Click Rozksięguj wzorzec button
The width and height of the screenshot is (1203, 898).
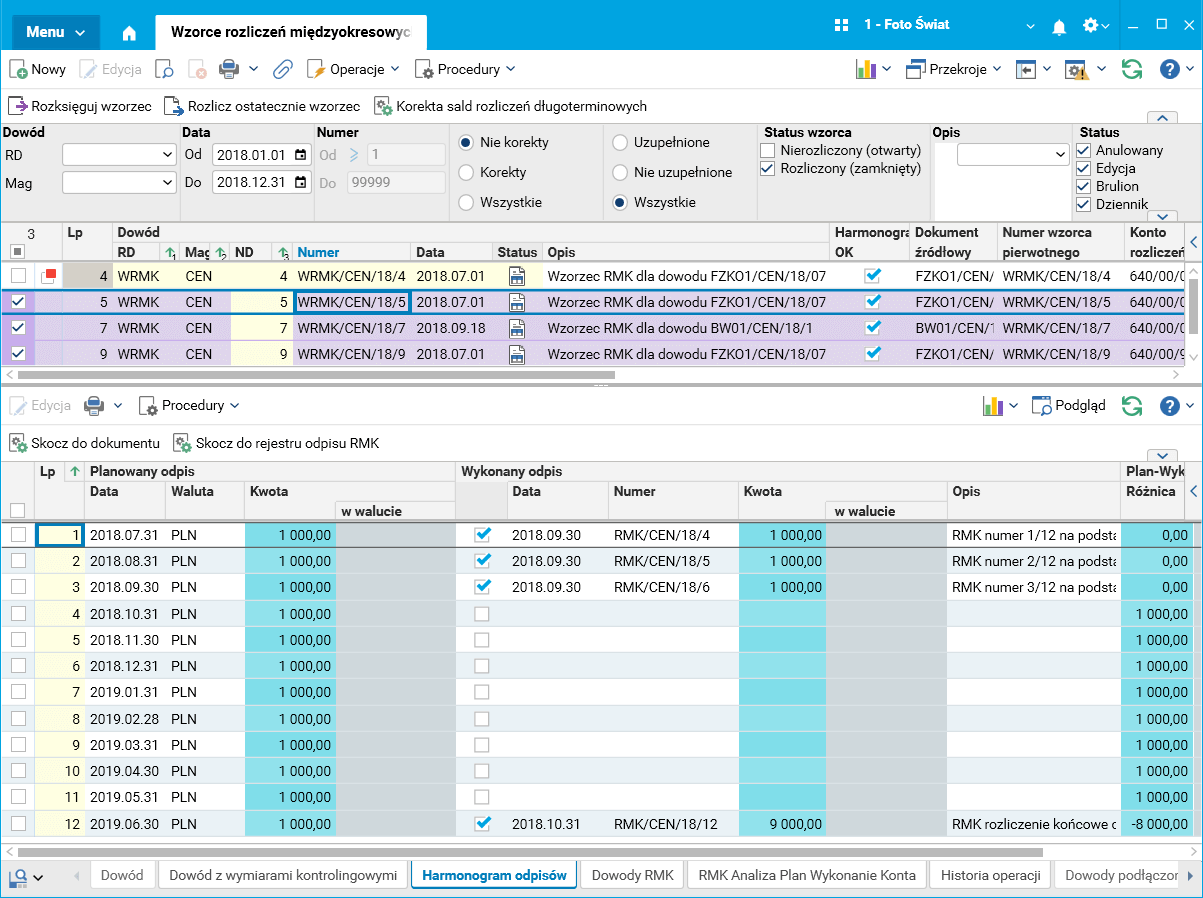coord(81,106)
